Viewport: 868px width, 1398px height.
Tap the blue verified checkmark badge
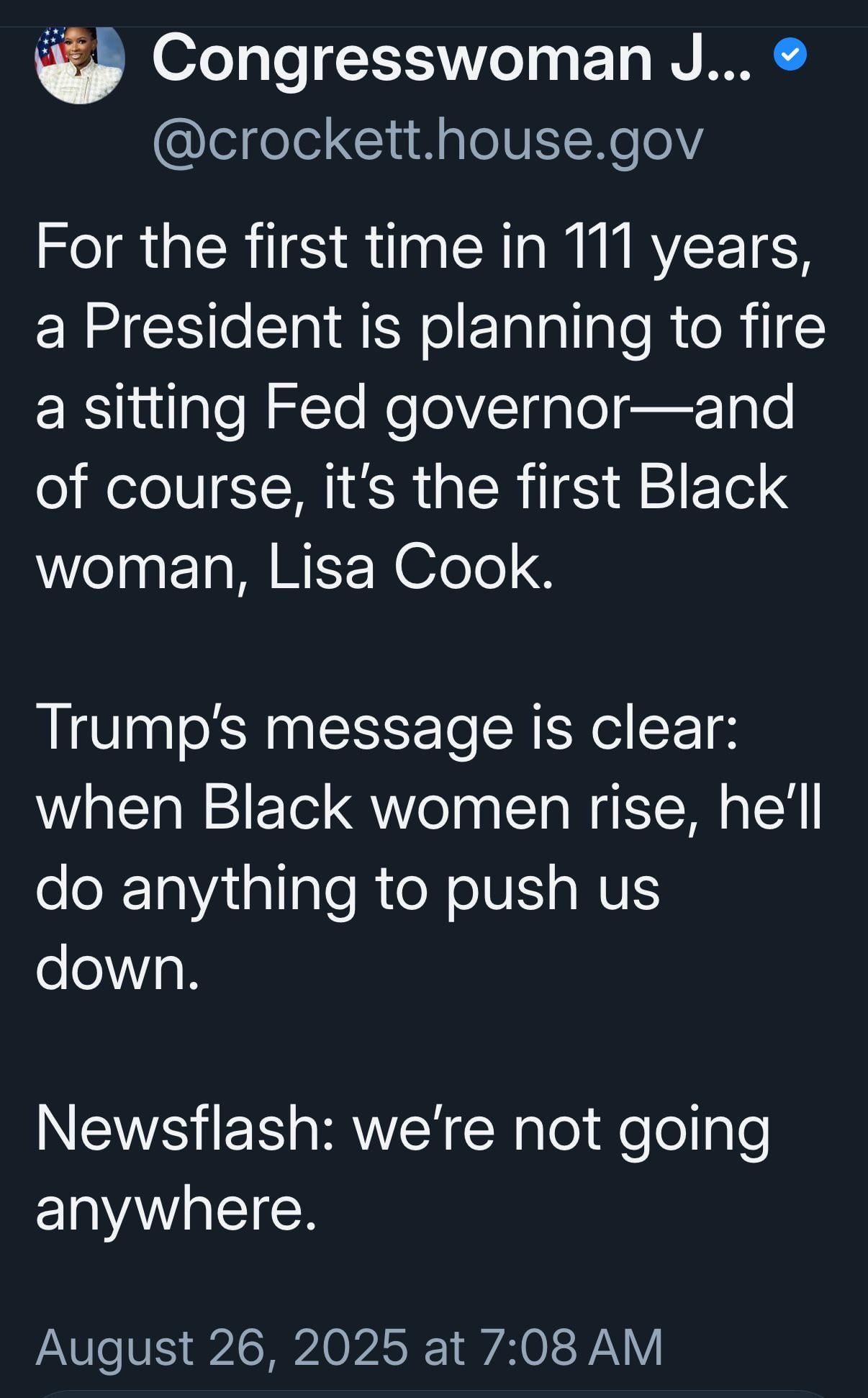pyautogui.click(x=790, y=54)
